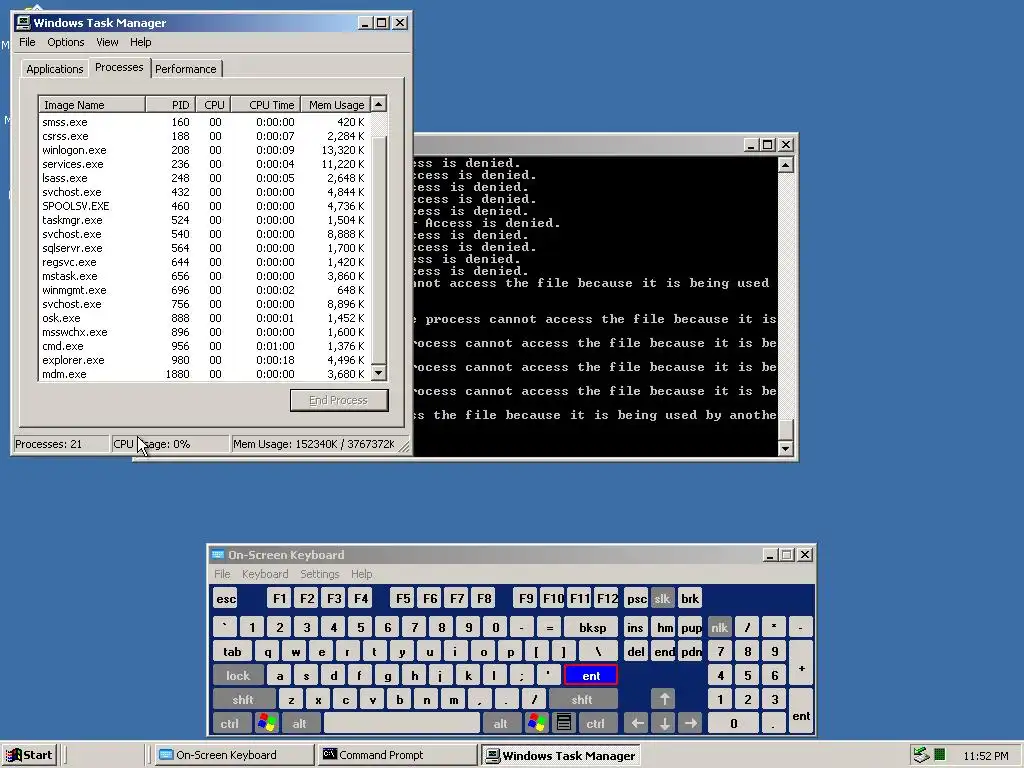
Task: Switch to Command Prompt from taskbar
Action: pos(398,755)
